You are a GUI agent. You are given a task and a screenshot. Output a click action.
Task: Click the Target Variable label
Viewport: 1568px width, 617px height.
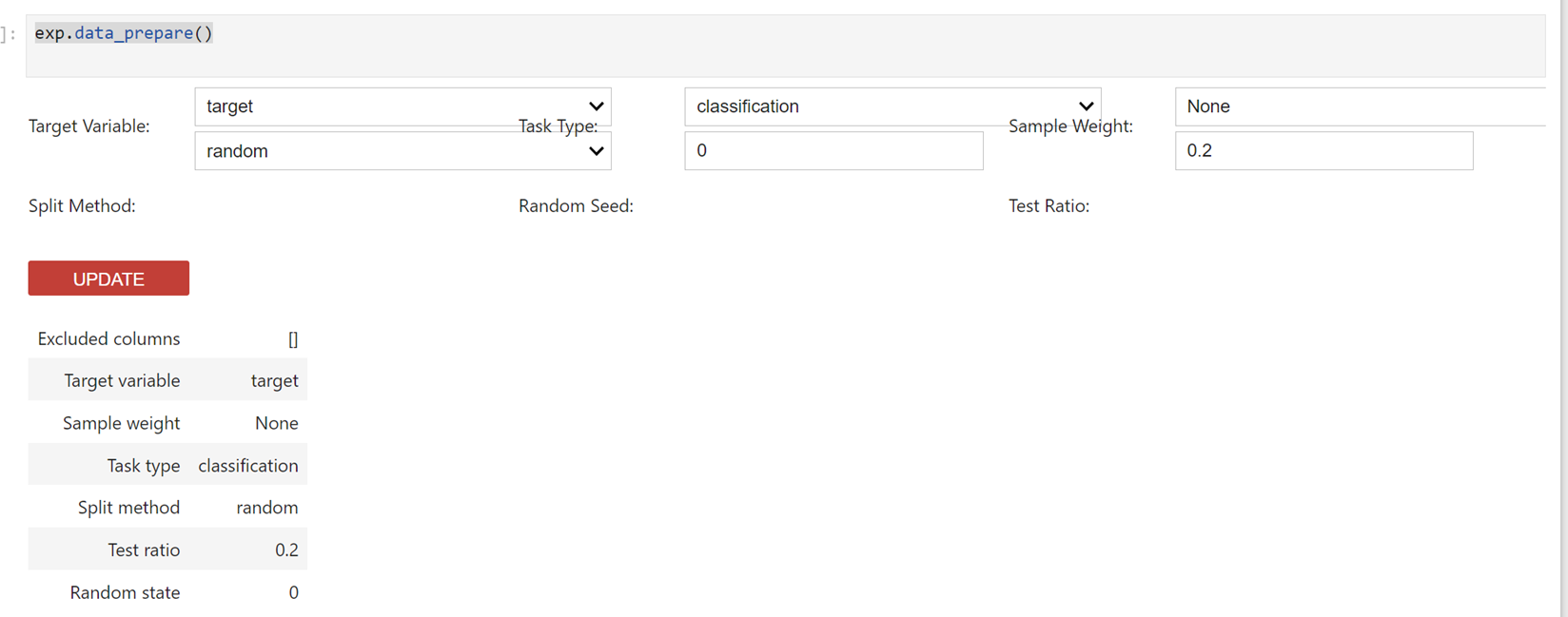[x=89, y=126]
